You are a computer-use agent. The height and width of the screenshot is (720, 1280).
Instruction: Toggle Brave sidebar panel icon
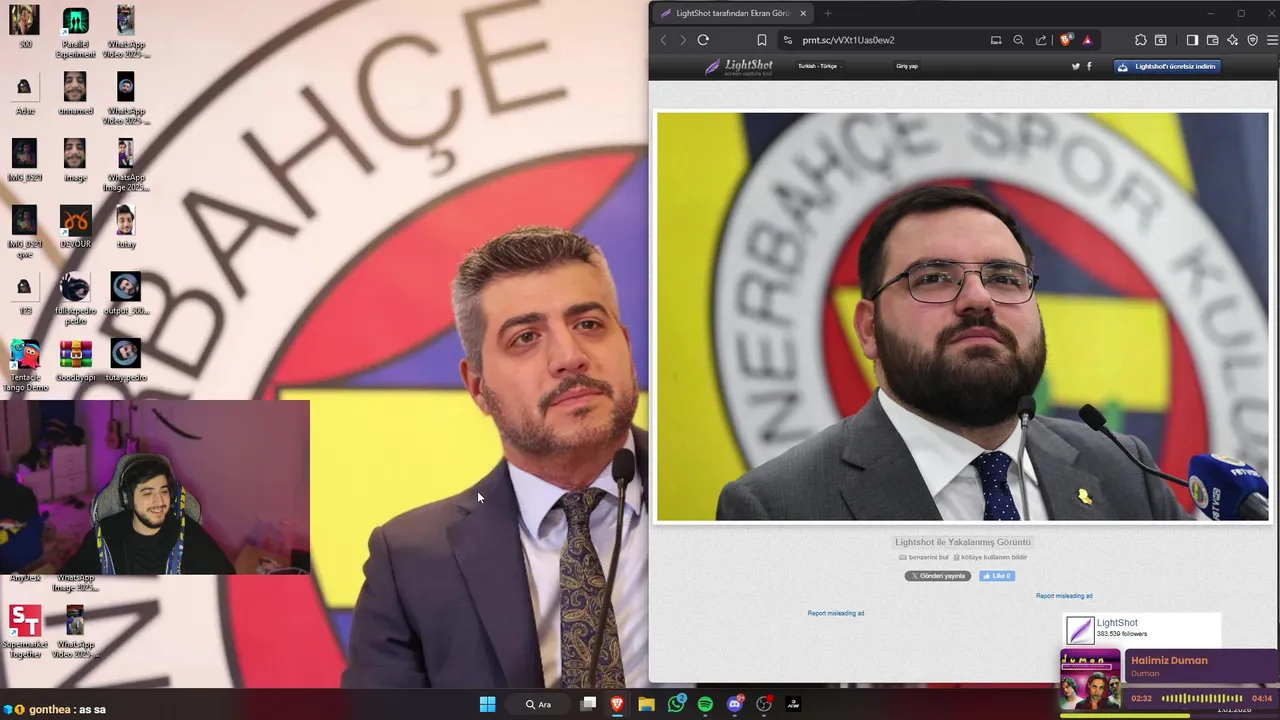pos(1192,40)
